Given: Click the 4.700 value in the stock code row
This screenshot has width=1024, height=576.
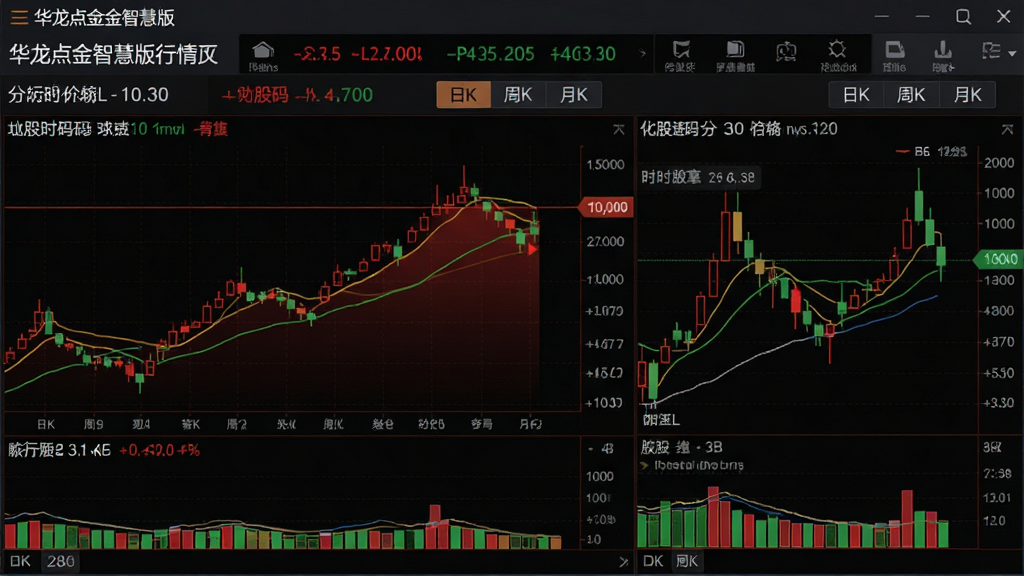Looking at the screenshot, I should tap(349, 95).
